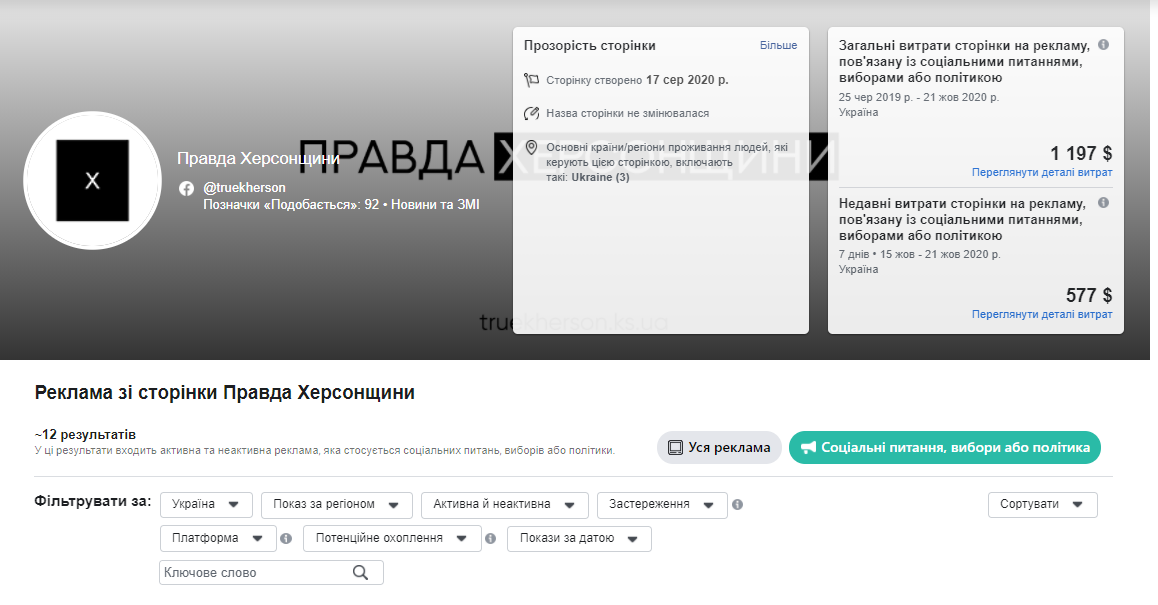The width and height of the screenshot is (1158, 605).
Task: Click the Правда Херсонщини profile picture
Action: pyautogui.click(x=92, y=180)
